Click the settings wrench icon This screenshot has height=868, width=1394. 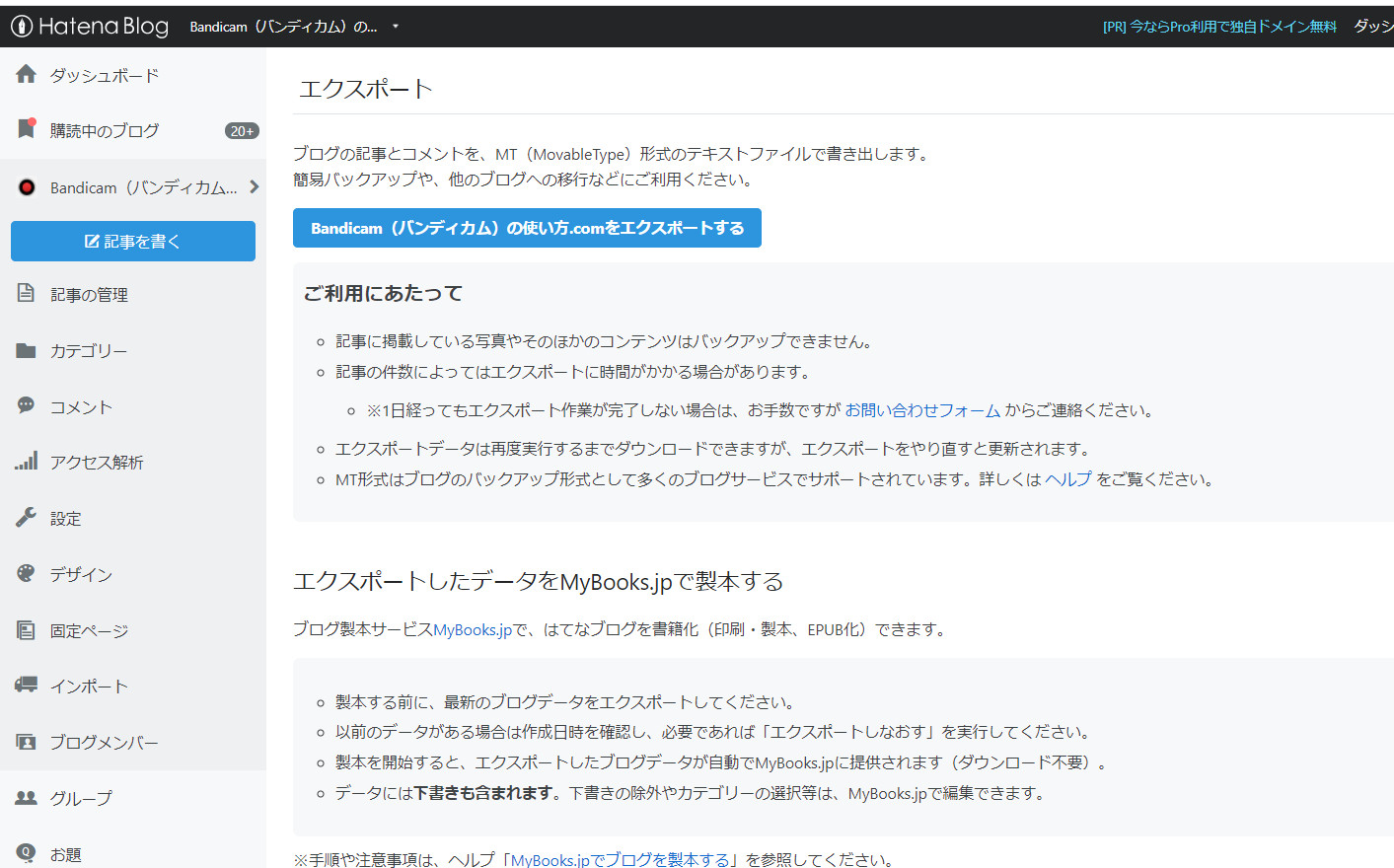point(27,517)
